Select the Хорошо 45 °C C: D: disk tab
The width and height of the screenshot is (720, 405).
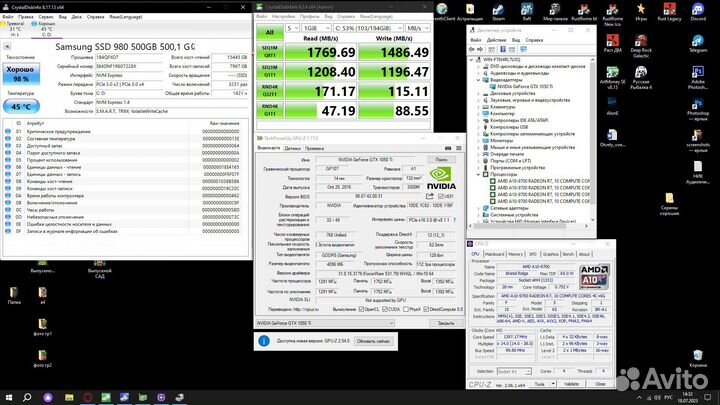(44, 29)
